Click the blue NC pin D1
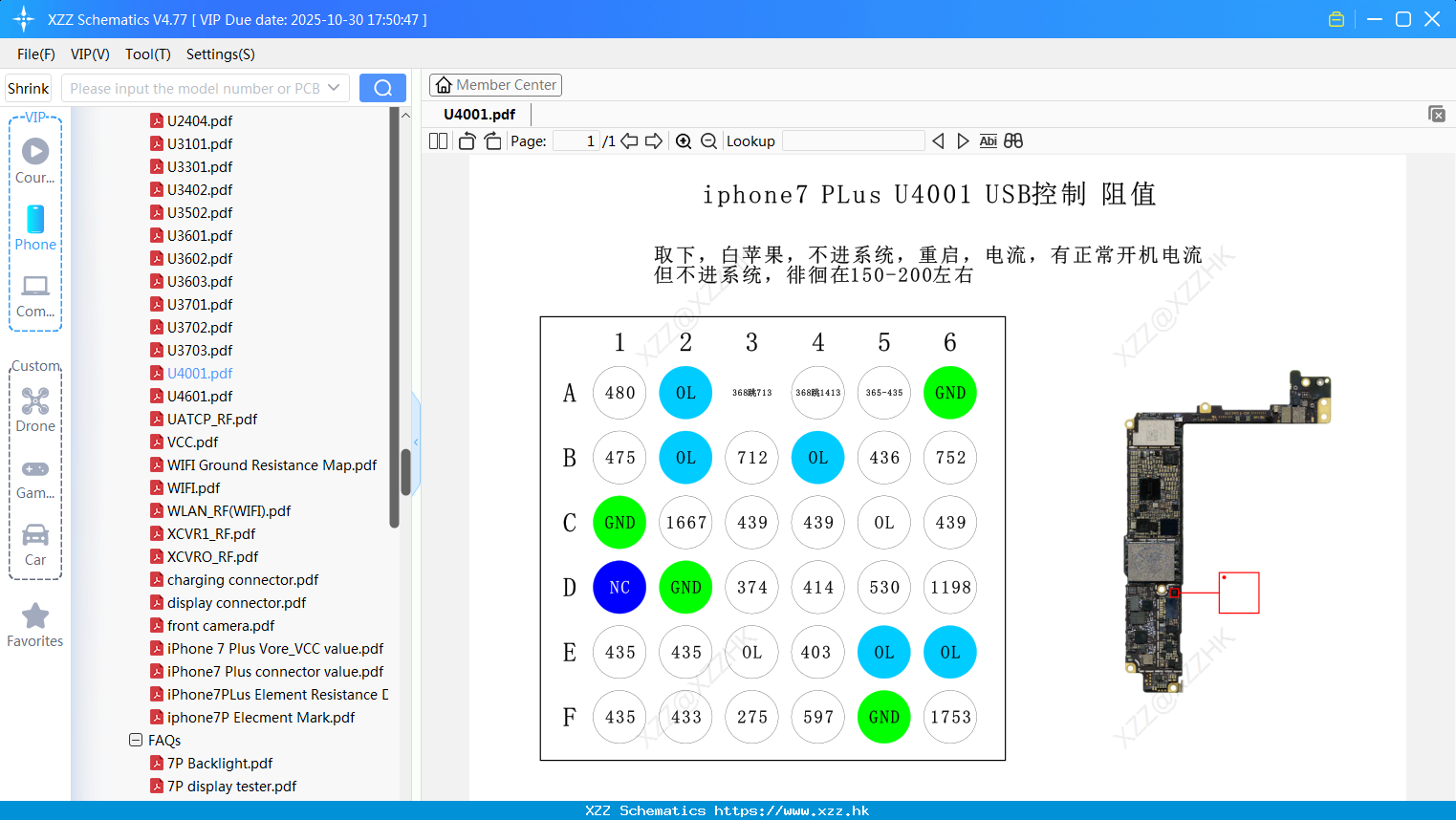The height and width of the screenshot is (820, 1456). point(619,587)
